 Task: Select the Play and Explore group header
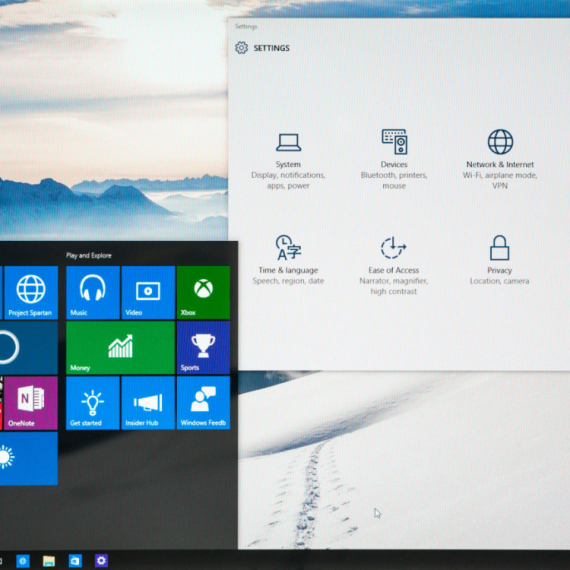[x=89, y=256]
